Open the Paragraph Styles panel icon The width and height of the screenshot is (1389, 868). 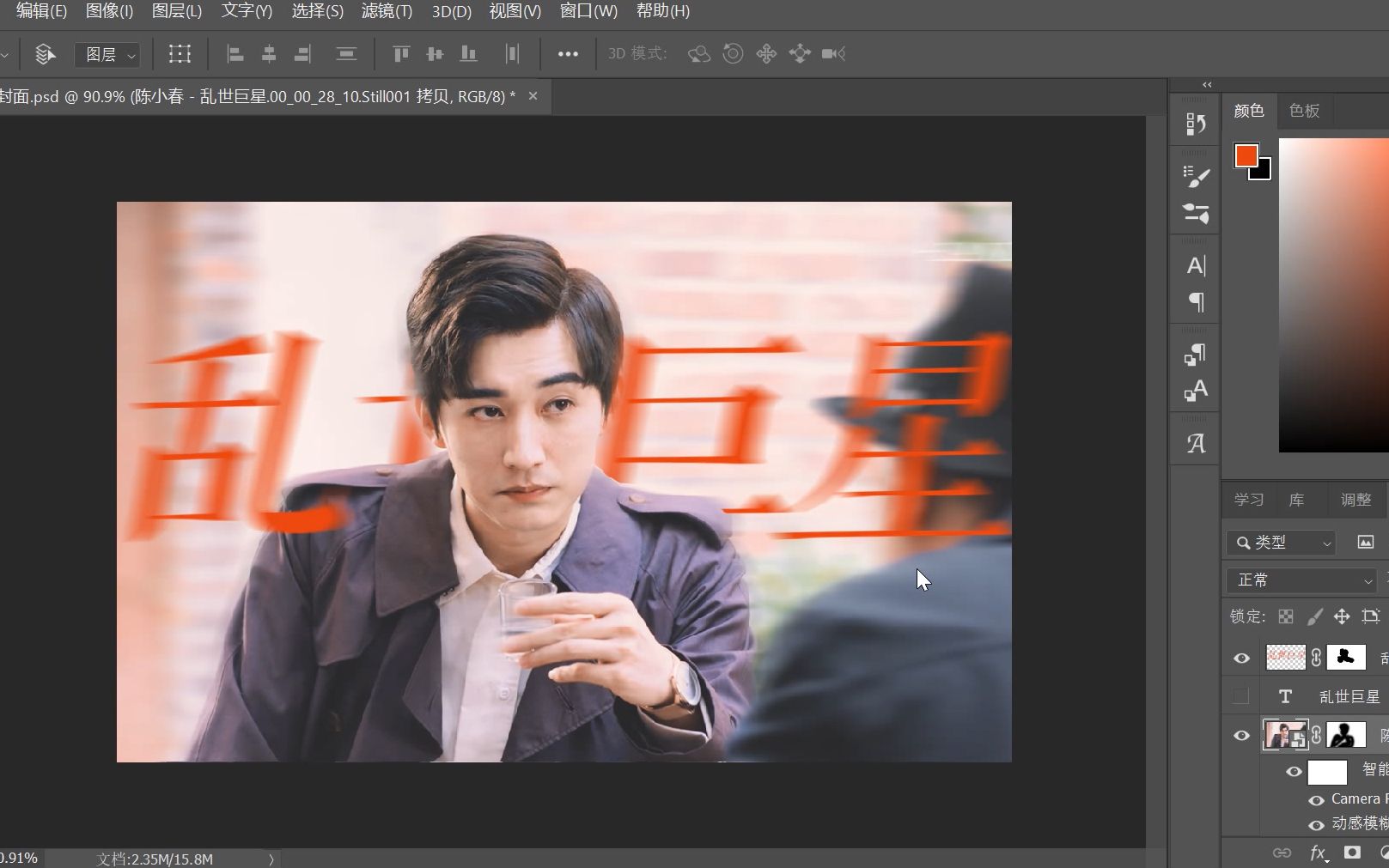click(x=1196, y=354)
